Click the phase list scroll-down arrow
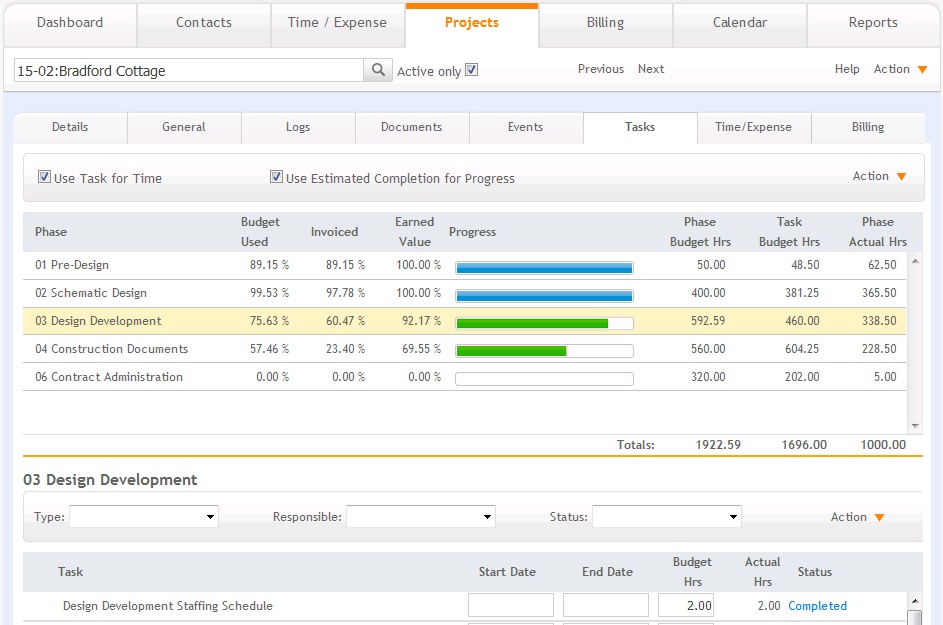943x625 pixels. click(915, 426)
